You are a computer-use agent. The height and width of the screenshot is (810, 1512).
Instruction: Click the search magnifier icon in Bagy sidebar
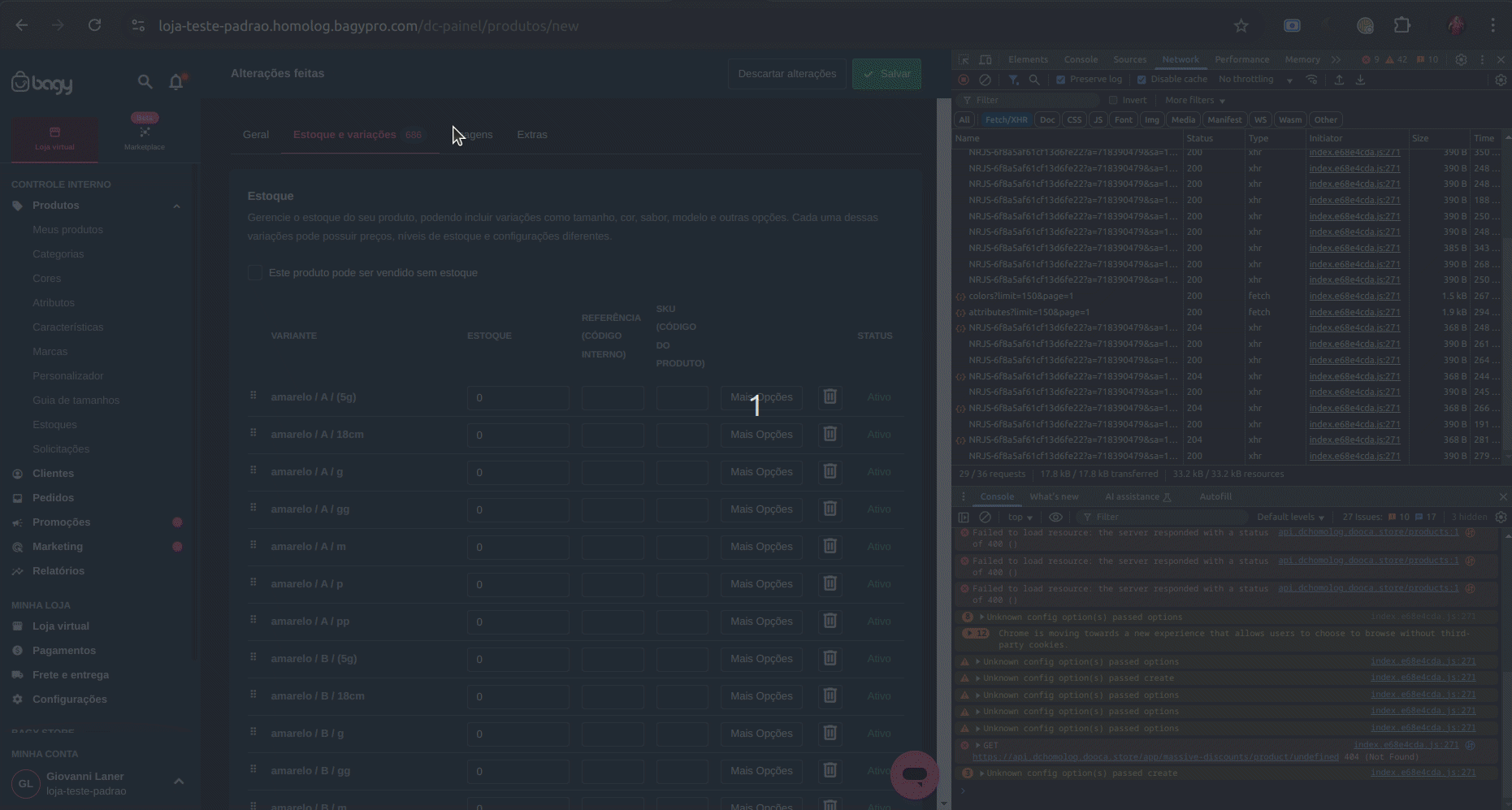(x=145, y=81)
